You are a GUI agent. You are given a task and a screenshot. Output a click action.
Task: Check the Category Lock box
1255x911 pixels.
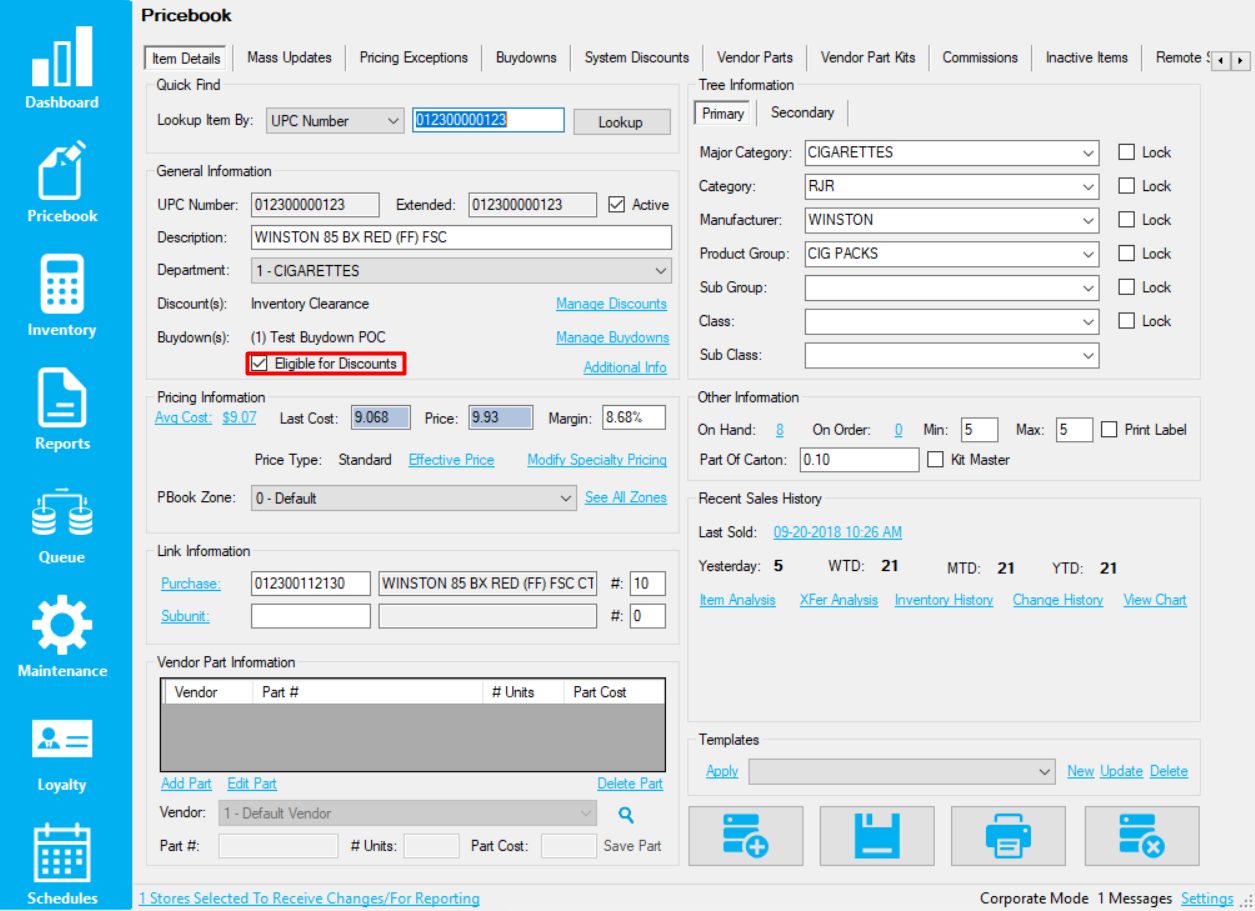pos(1127,186)
